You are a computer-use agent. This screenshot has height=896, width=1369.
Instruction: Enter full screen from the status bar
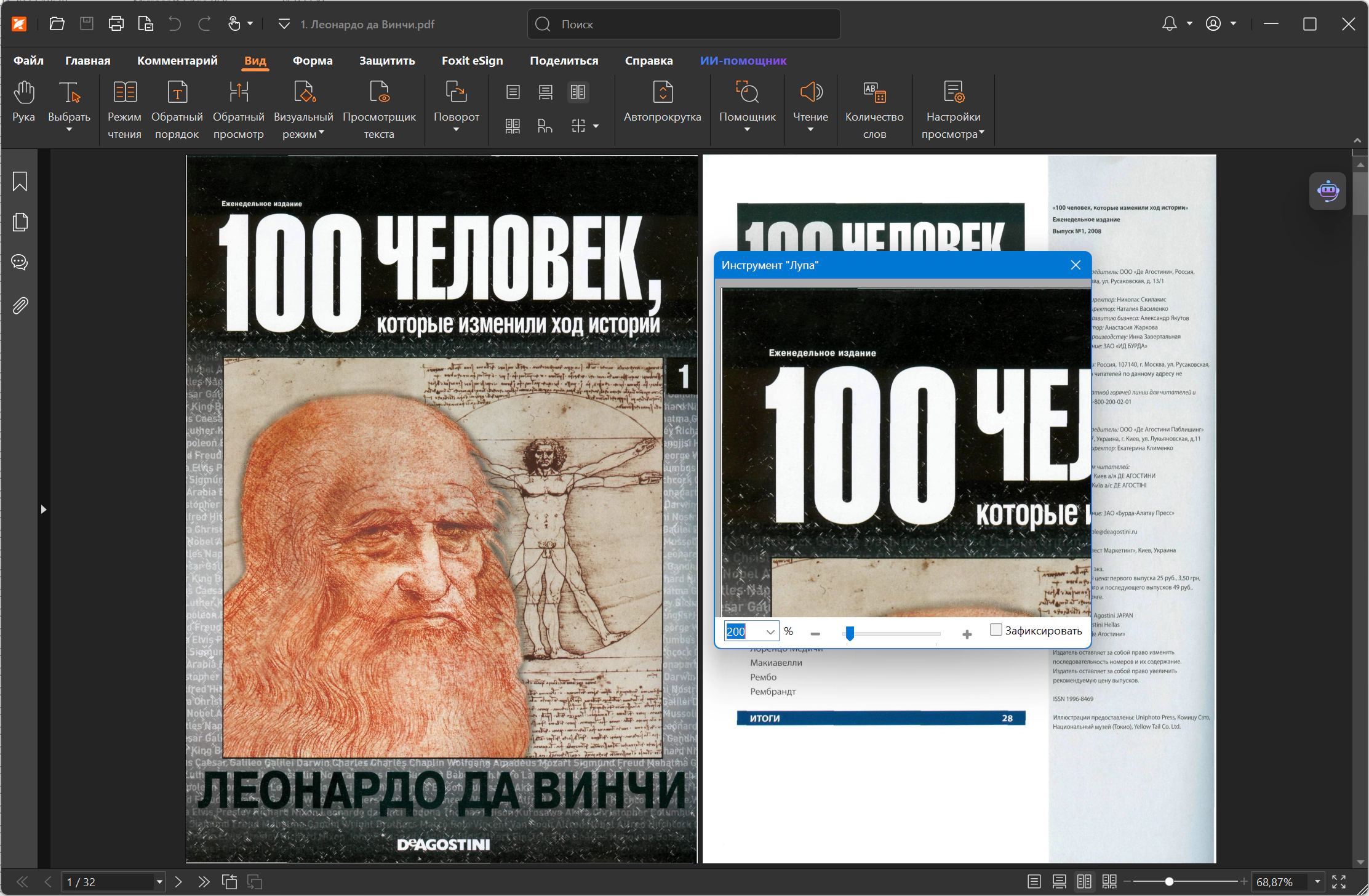[x=1339, y=882]
